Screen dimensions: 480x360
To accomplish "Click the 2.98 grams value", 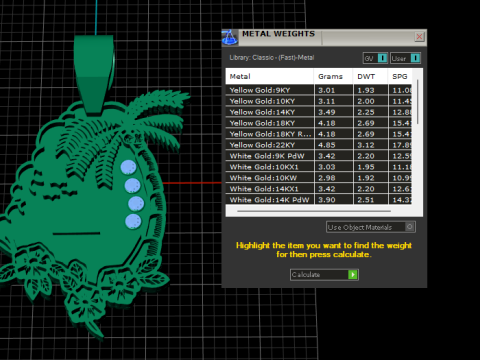I will click(326, 178).
